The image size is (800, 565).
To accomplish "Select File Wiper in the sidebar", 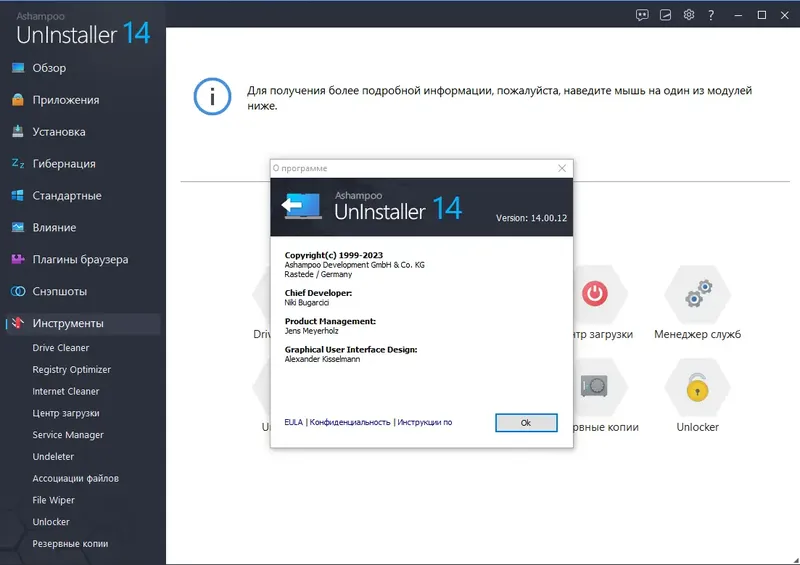I will (54, 500).
